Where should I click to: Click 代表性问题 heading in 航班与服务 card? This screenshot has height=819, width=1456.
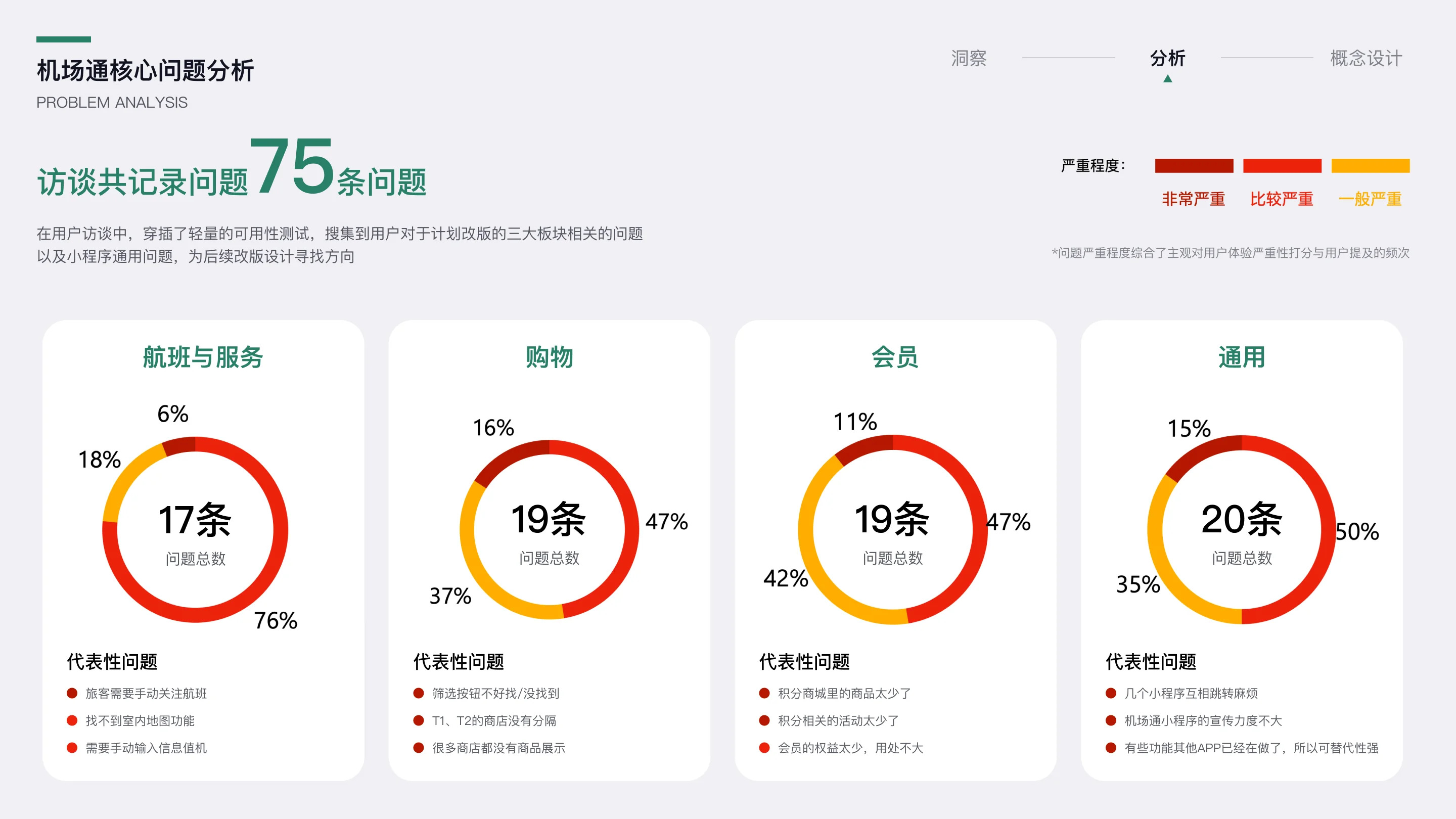112,662
